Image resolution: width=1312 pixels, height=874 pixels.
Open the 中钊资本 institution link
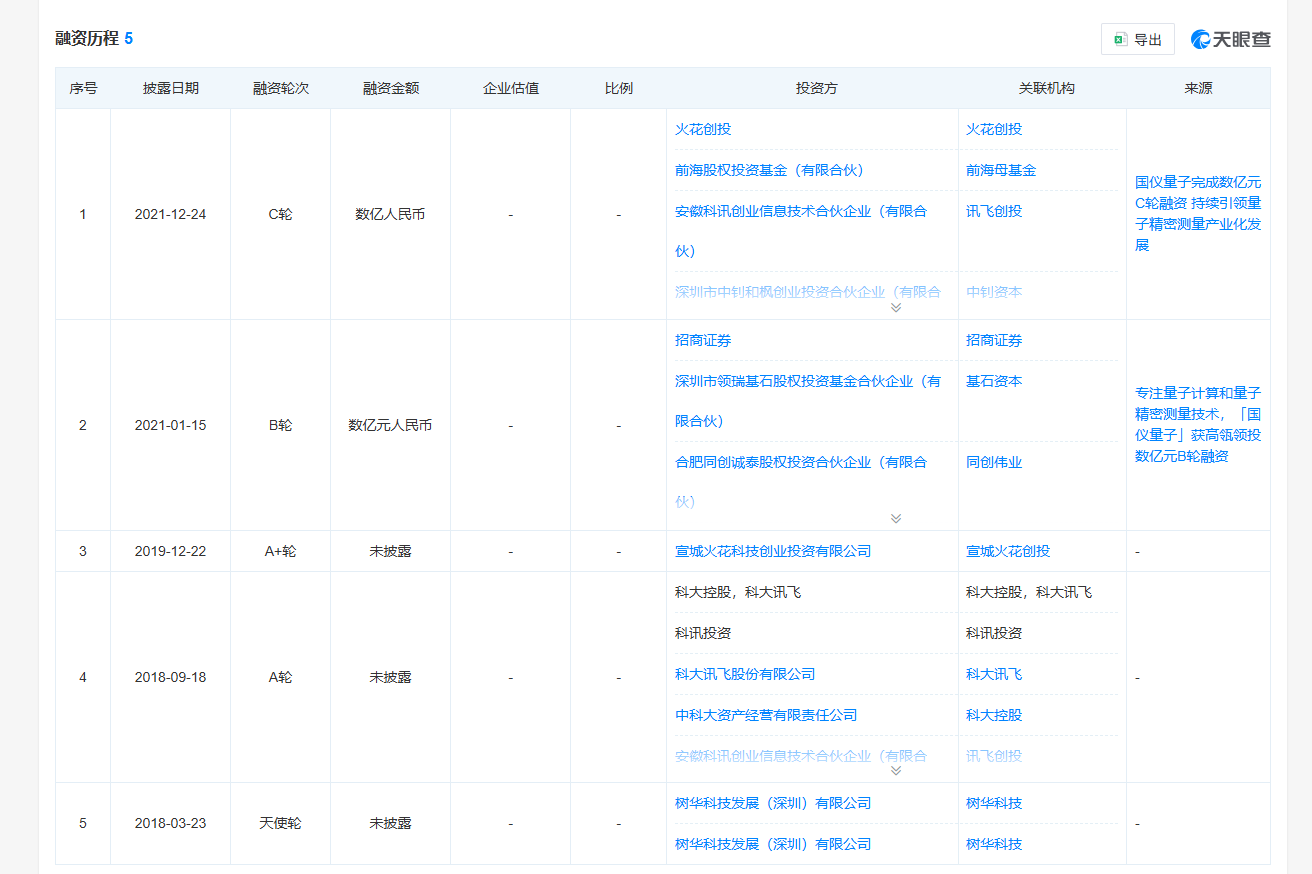click(x=994, y=292)
